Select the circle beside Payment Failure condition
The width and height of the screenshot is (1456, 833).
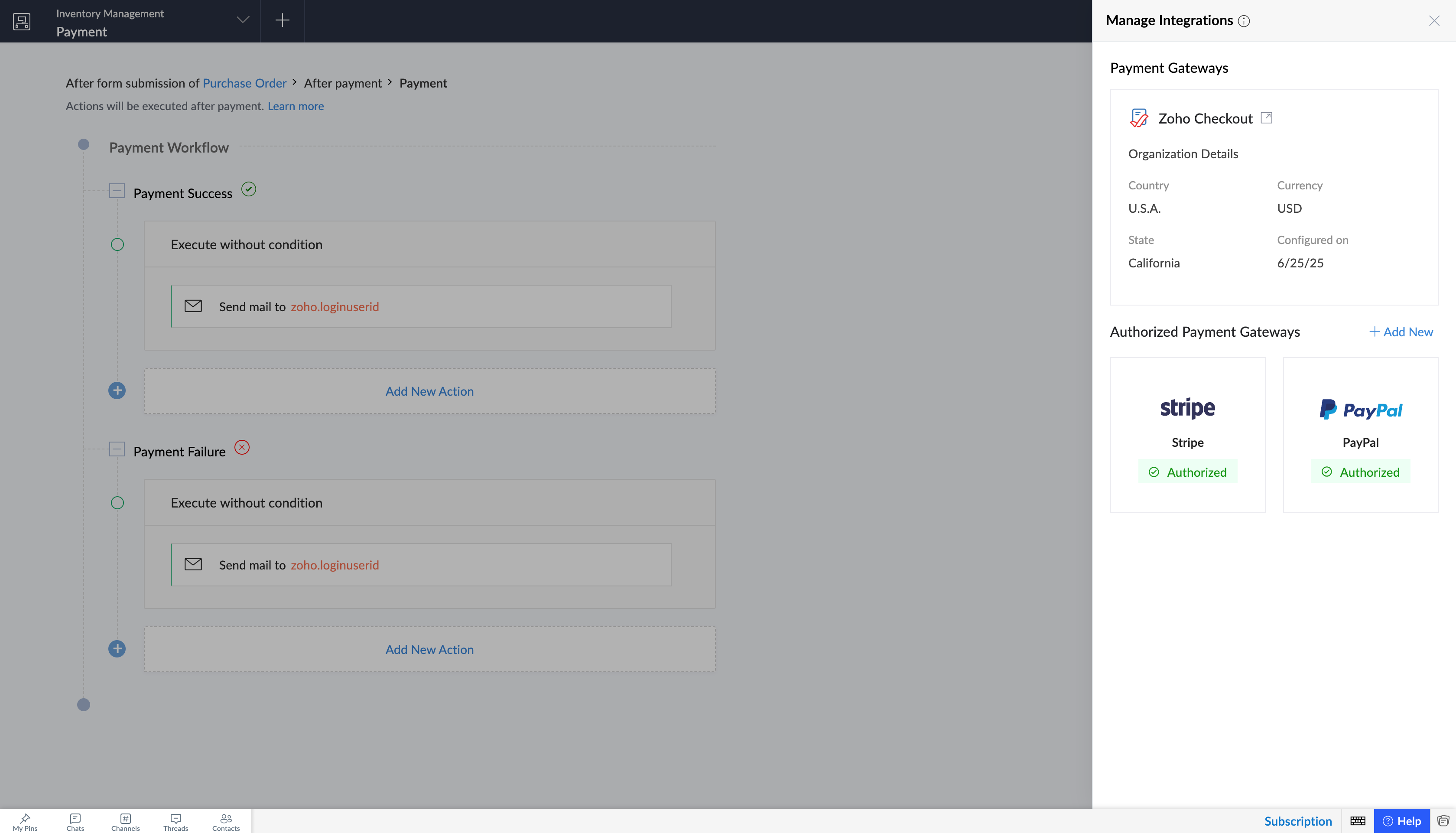[x=117, y=503]
